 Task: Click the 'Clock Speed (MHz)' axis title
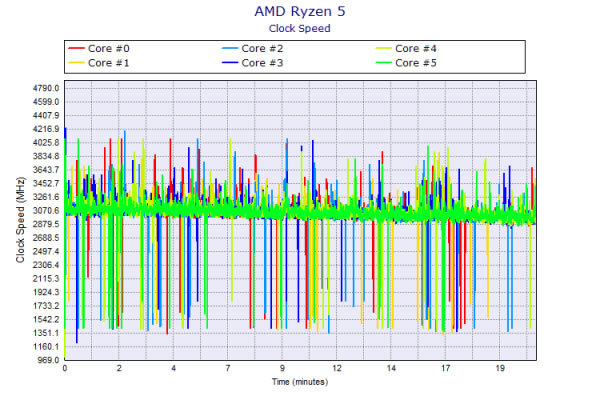(x=20, y=220)
